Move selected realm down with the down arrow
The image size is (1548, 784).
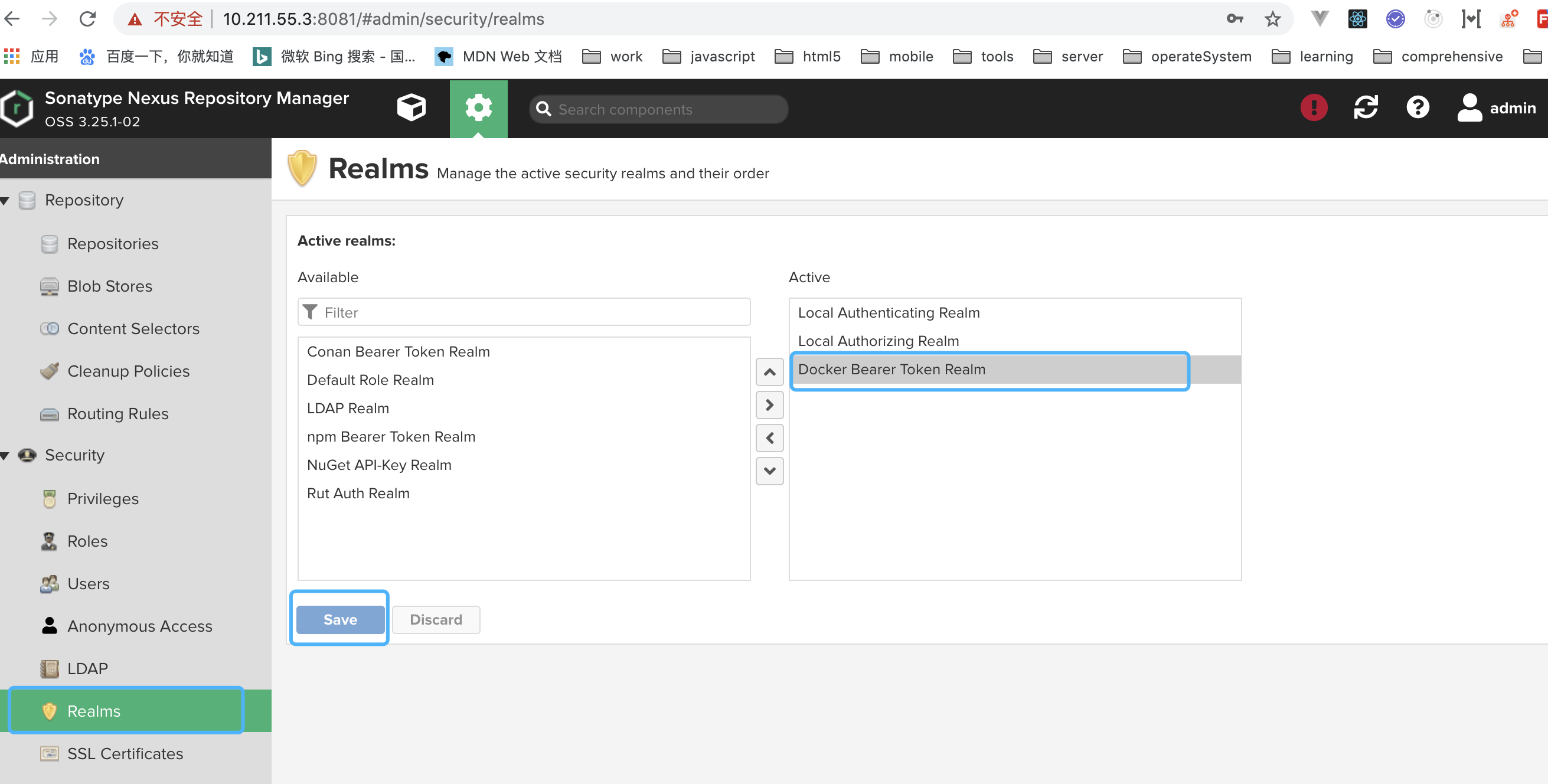pyautogui.click(x=769, y=471)
